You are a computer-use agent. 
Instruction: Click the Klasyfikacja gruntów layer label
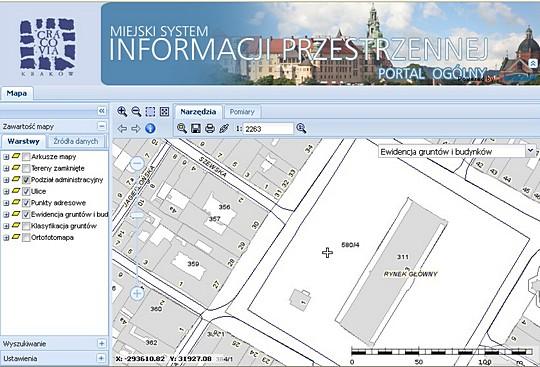(x=64, y=226)
